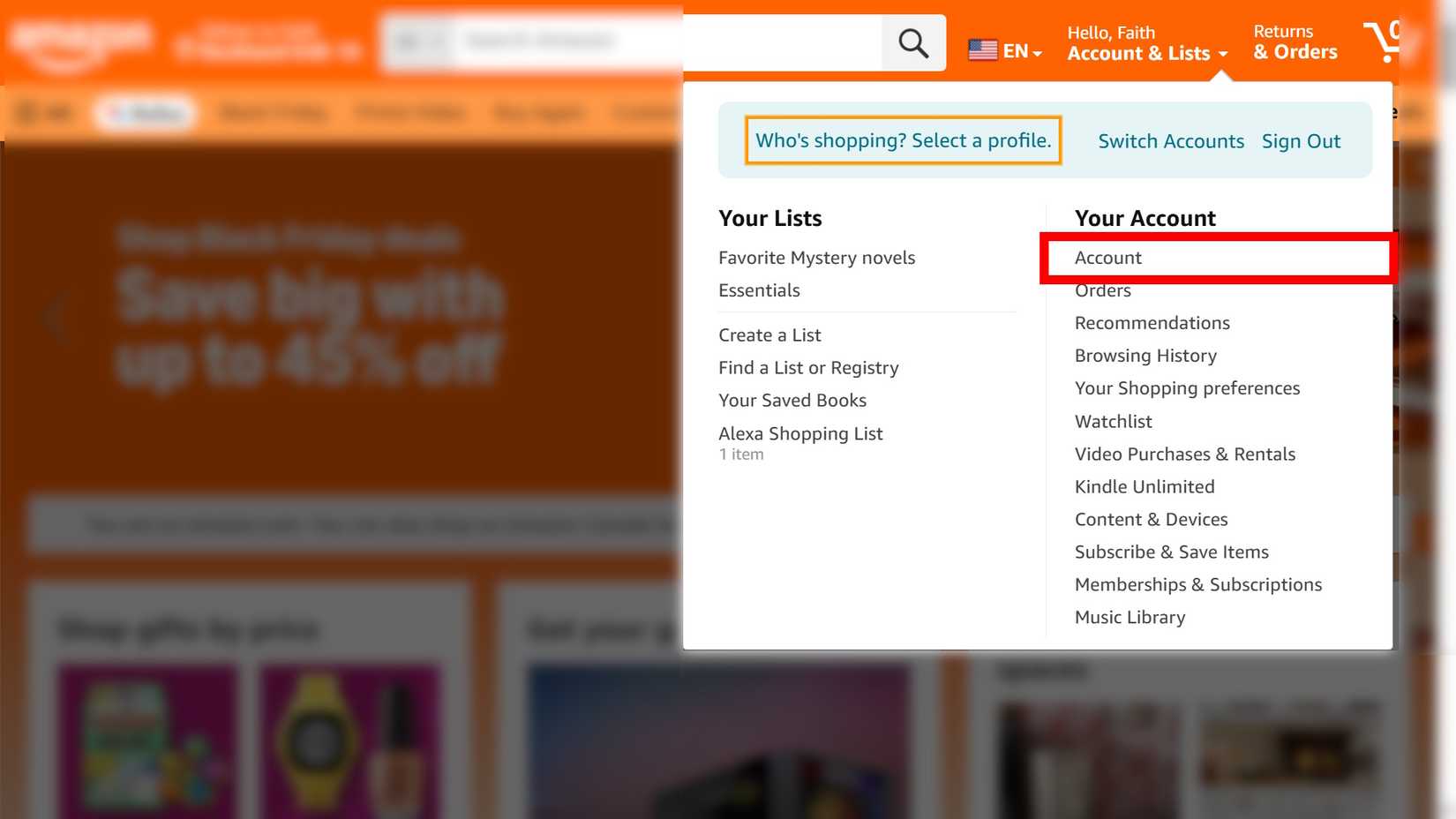Select the Favorite Mystery novels list
Viewport: 1456px width, 819px height.
(x=816, y=258)
